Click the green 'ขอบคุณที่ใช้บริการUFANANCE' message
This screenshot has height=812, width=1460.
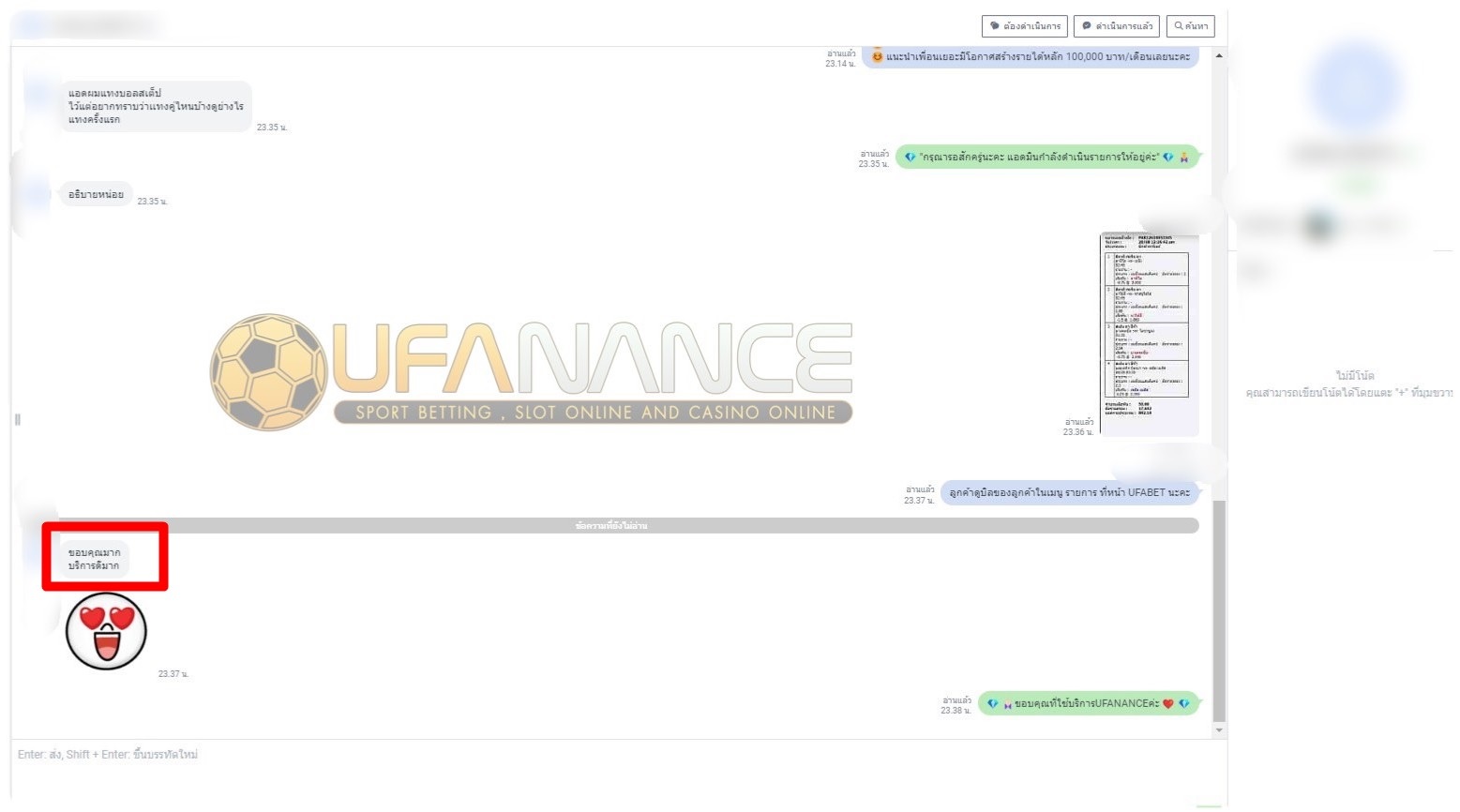pyautogui.click(x=1088, y=703)
